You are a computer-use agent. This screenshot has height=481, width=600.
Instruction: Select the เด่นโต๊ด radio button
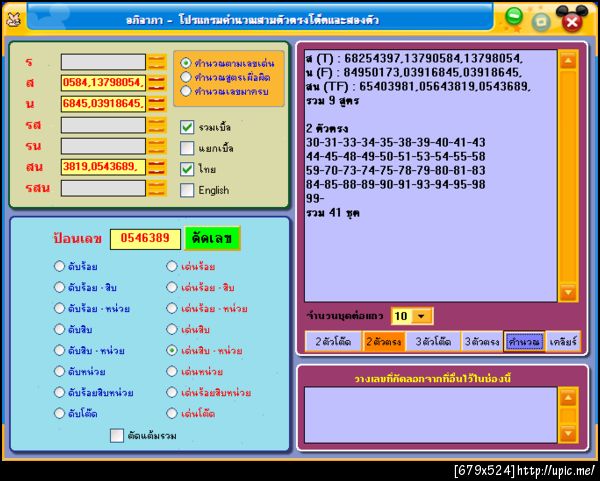(x=172, y=413)
